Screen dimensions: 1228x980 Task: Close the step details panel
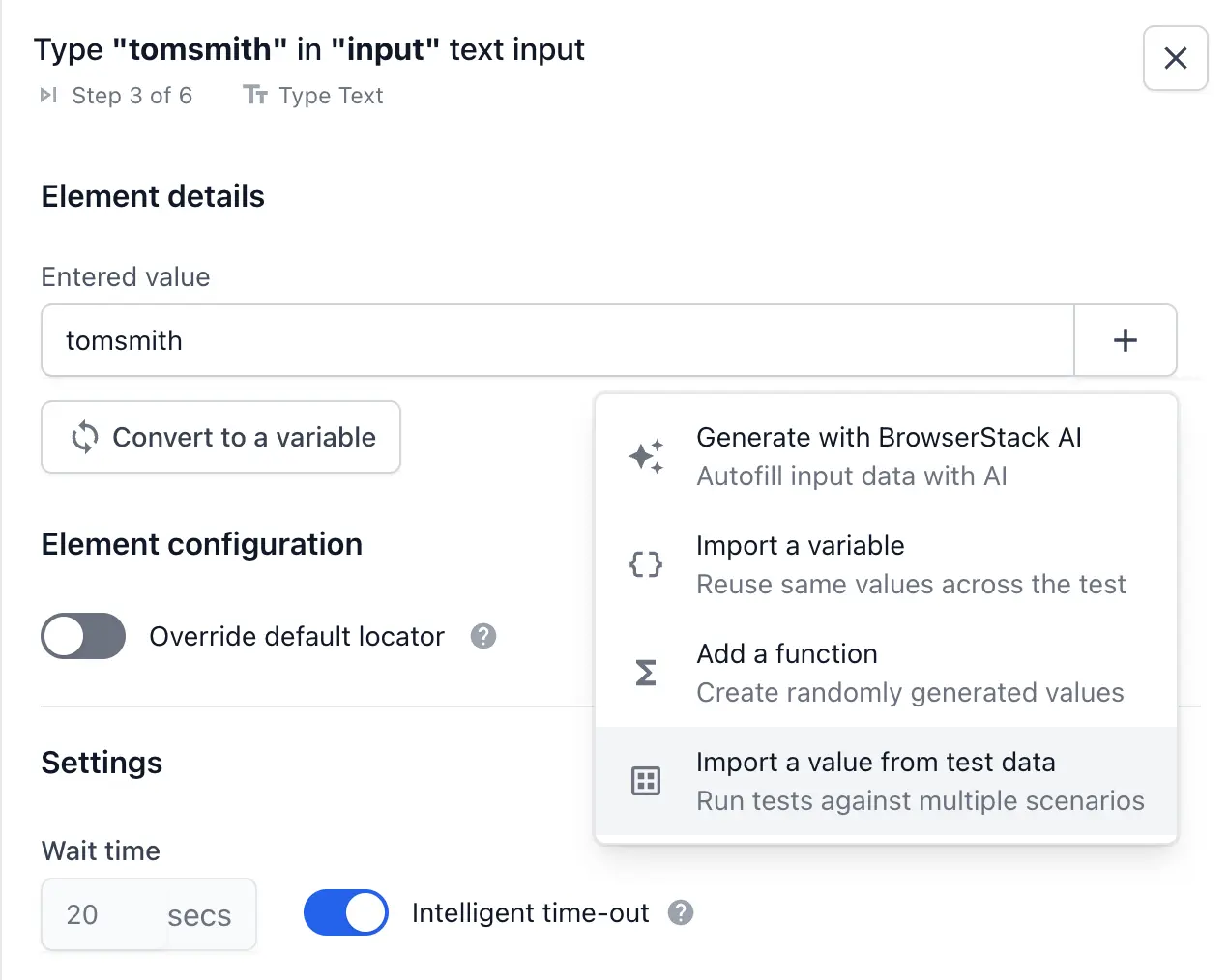pos(1175,58)
